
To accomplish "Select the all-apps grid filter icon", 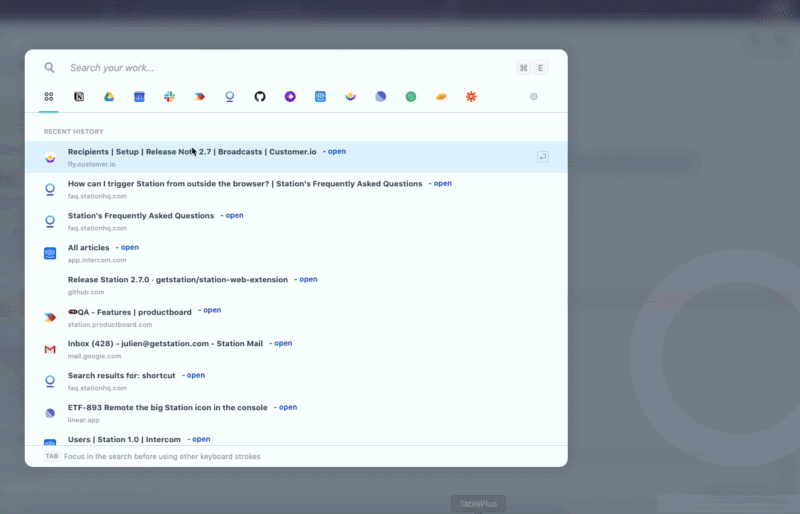I will pos(48,96).
